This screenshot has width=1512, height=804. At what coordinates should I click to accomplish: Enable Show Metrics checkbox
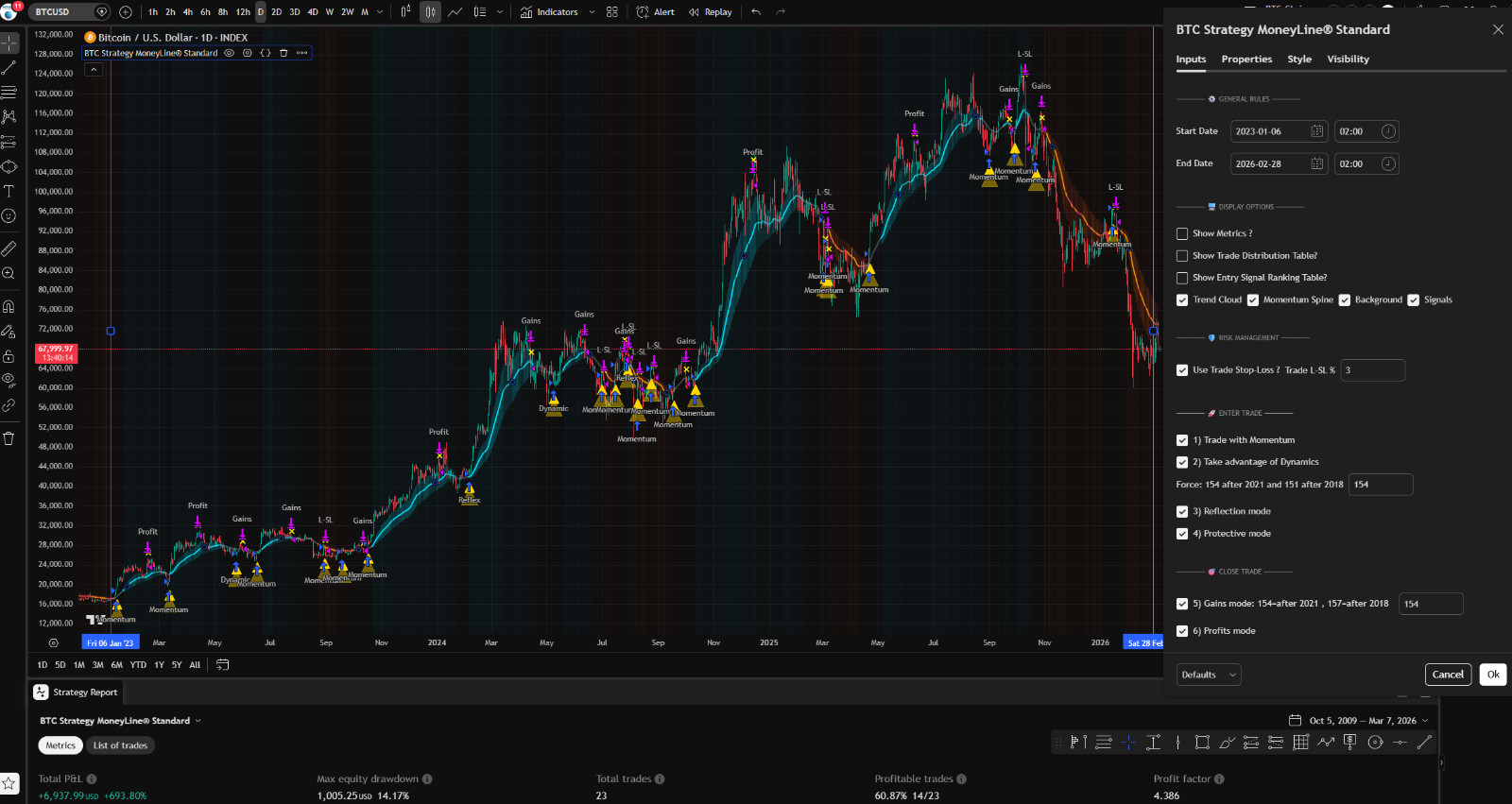1182,233
